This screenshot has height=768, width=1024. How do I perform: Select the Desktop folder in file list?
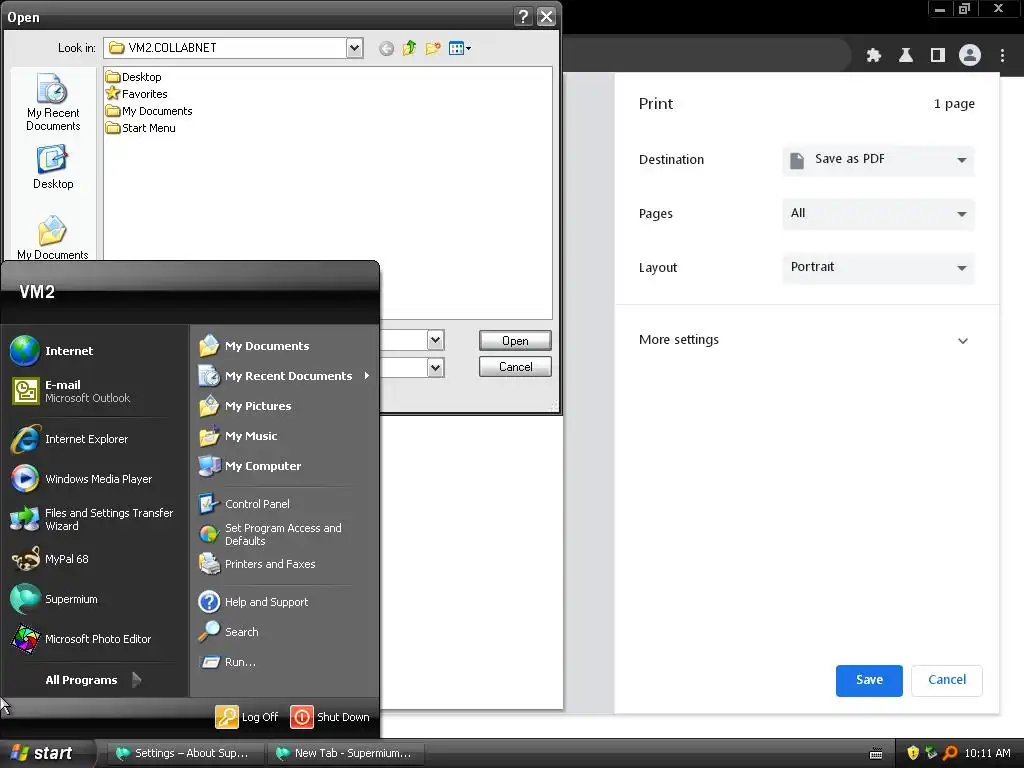coord(134,77)
